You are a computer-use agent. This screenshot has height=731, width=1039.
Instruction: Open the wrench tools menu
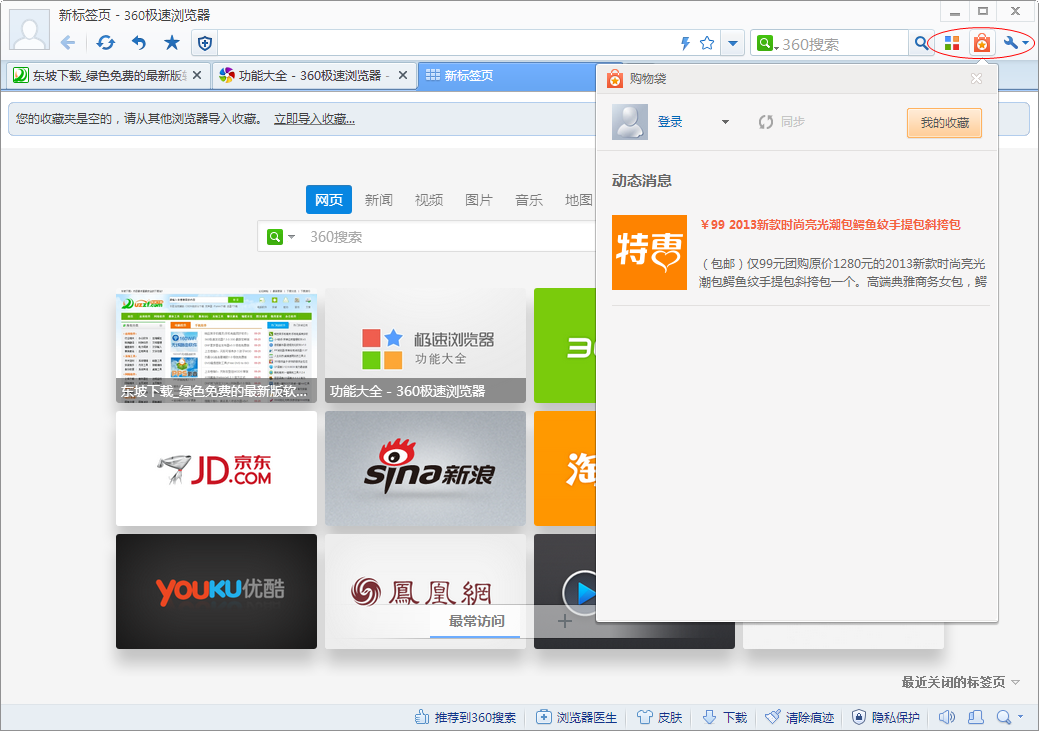(1016, 44)
